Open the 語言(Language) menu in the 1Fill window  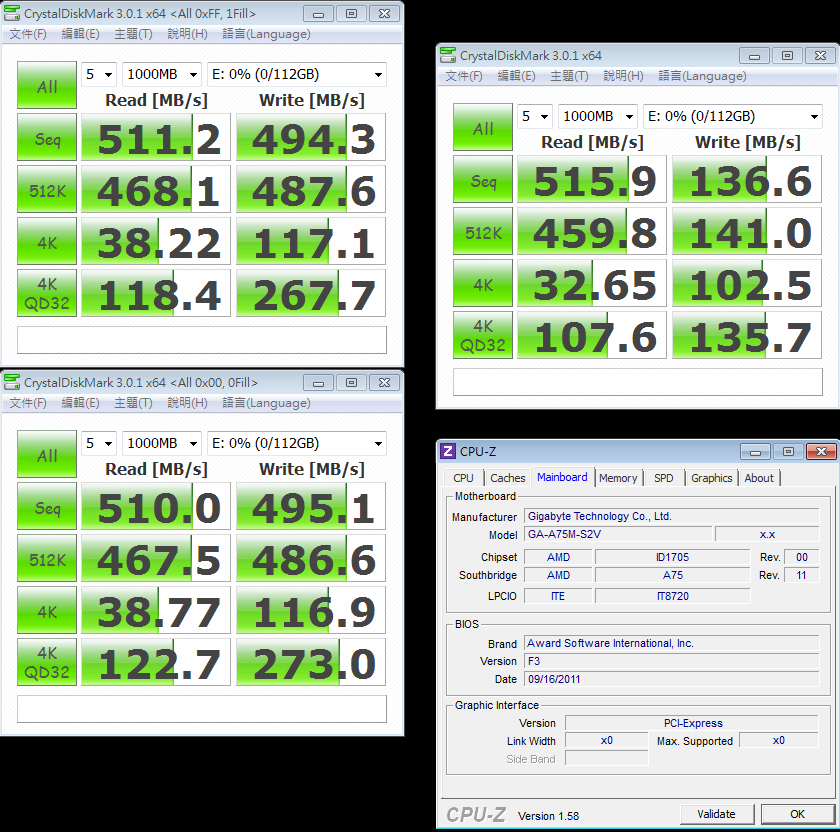266,34
